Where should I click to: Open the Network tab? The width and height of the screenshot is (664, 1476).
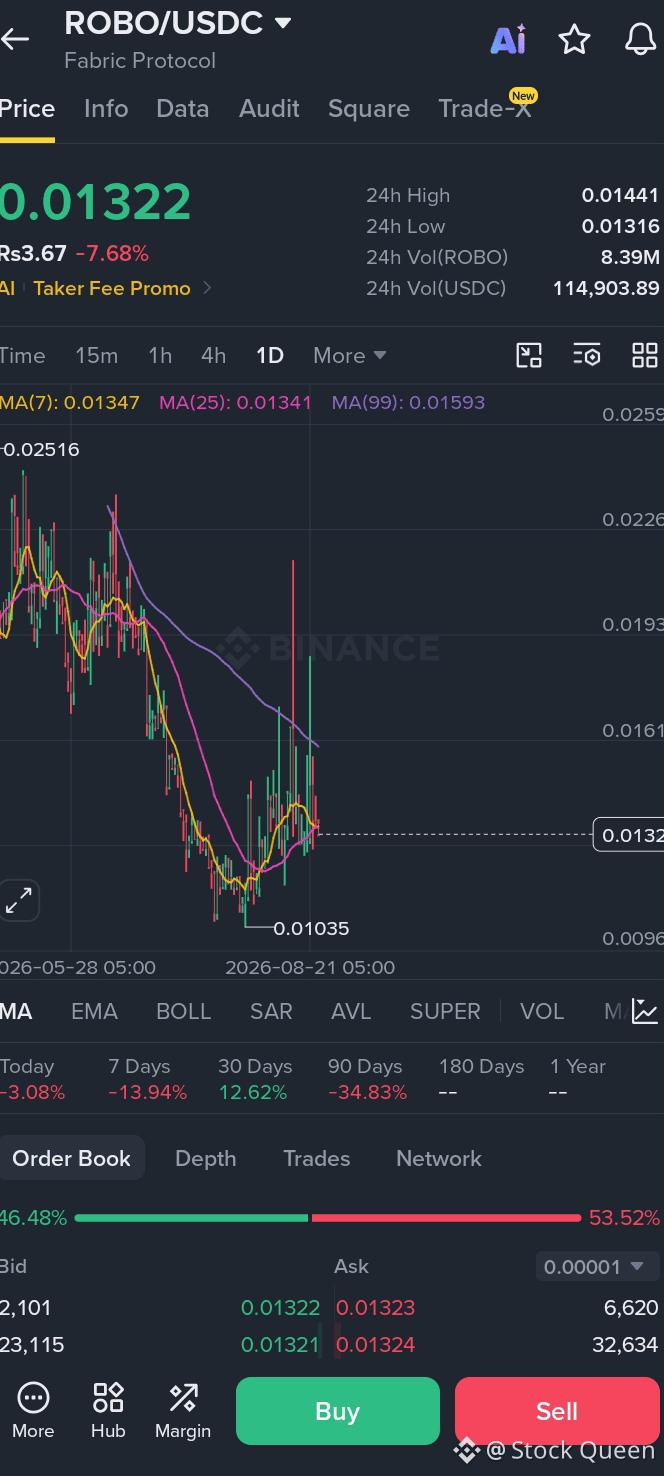(x=439, y=1158)
